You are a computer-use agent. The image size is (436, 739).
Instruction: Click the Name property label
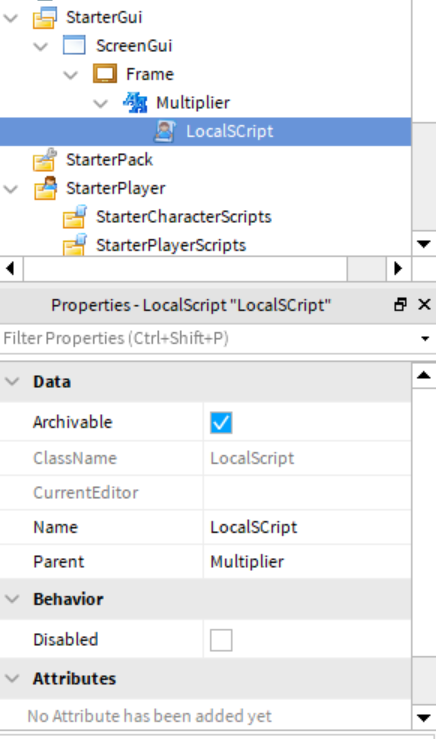pyautogui.click(x=55, y=527)
